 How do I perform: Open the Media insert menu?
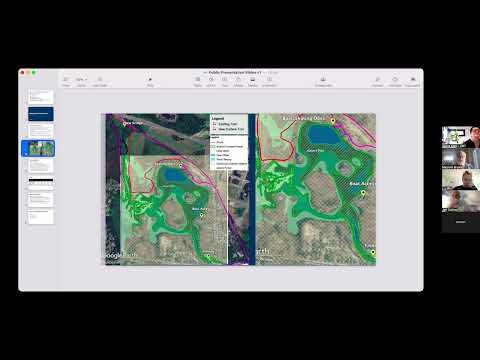point(252,81)
